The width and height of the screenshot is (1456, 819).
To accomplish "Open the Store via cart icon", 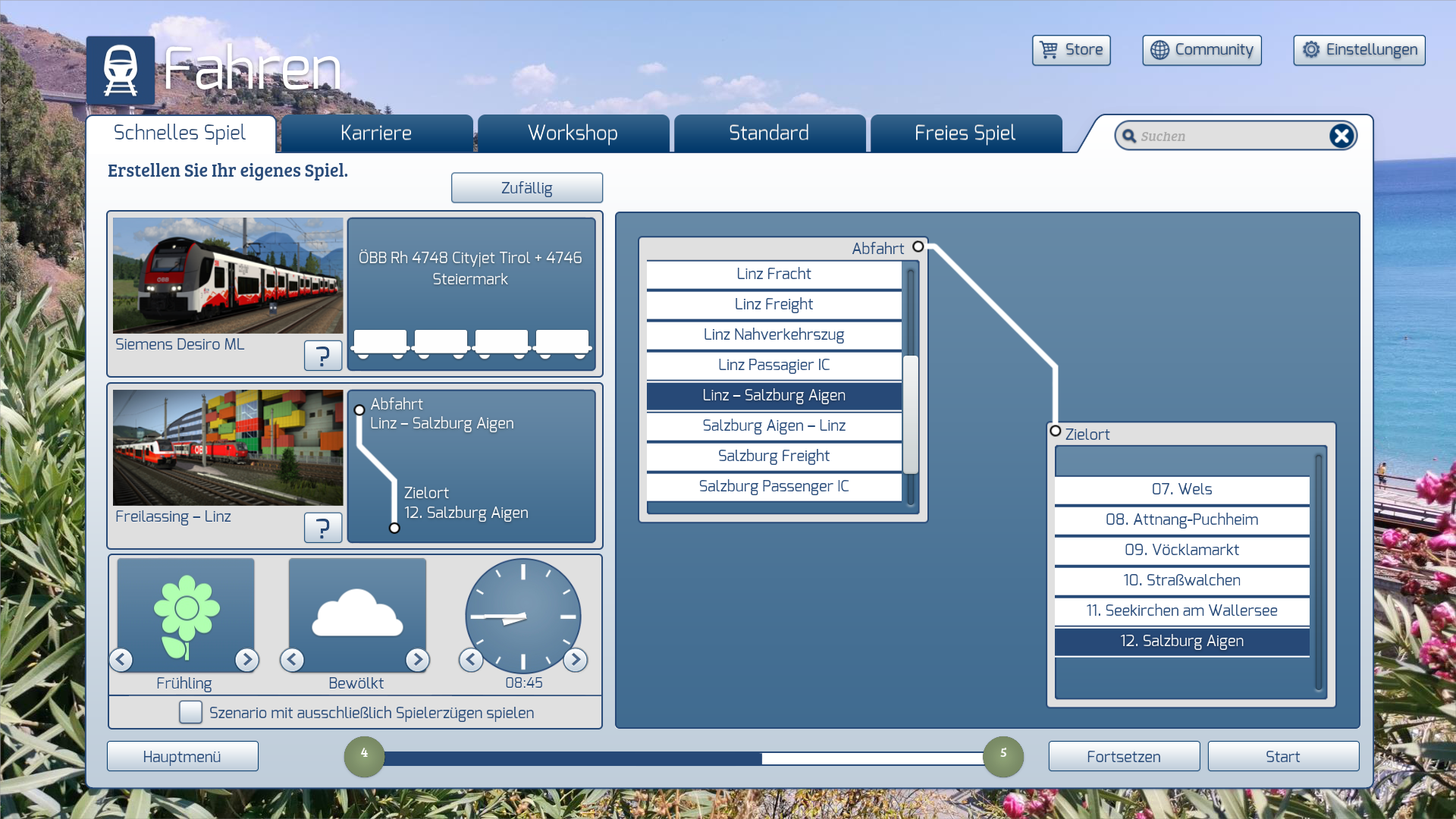I will (1049, 50).
